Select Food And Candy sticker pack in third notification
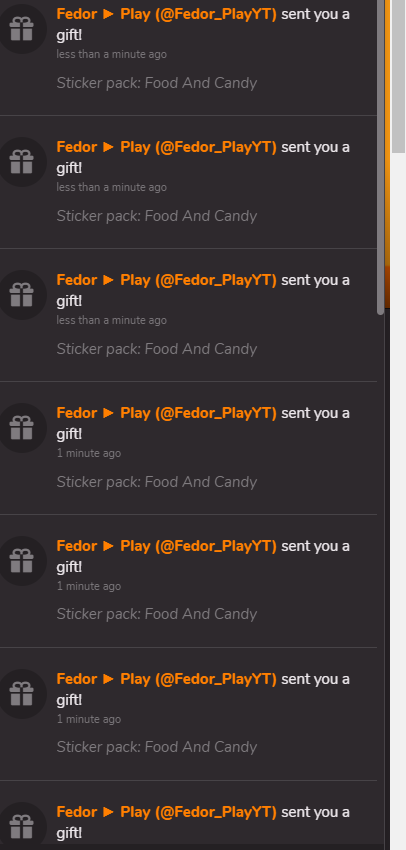This screenshot has height=850, width=406. coord(157,349)
